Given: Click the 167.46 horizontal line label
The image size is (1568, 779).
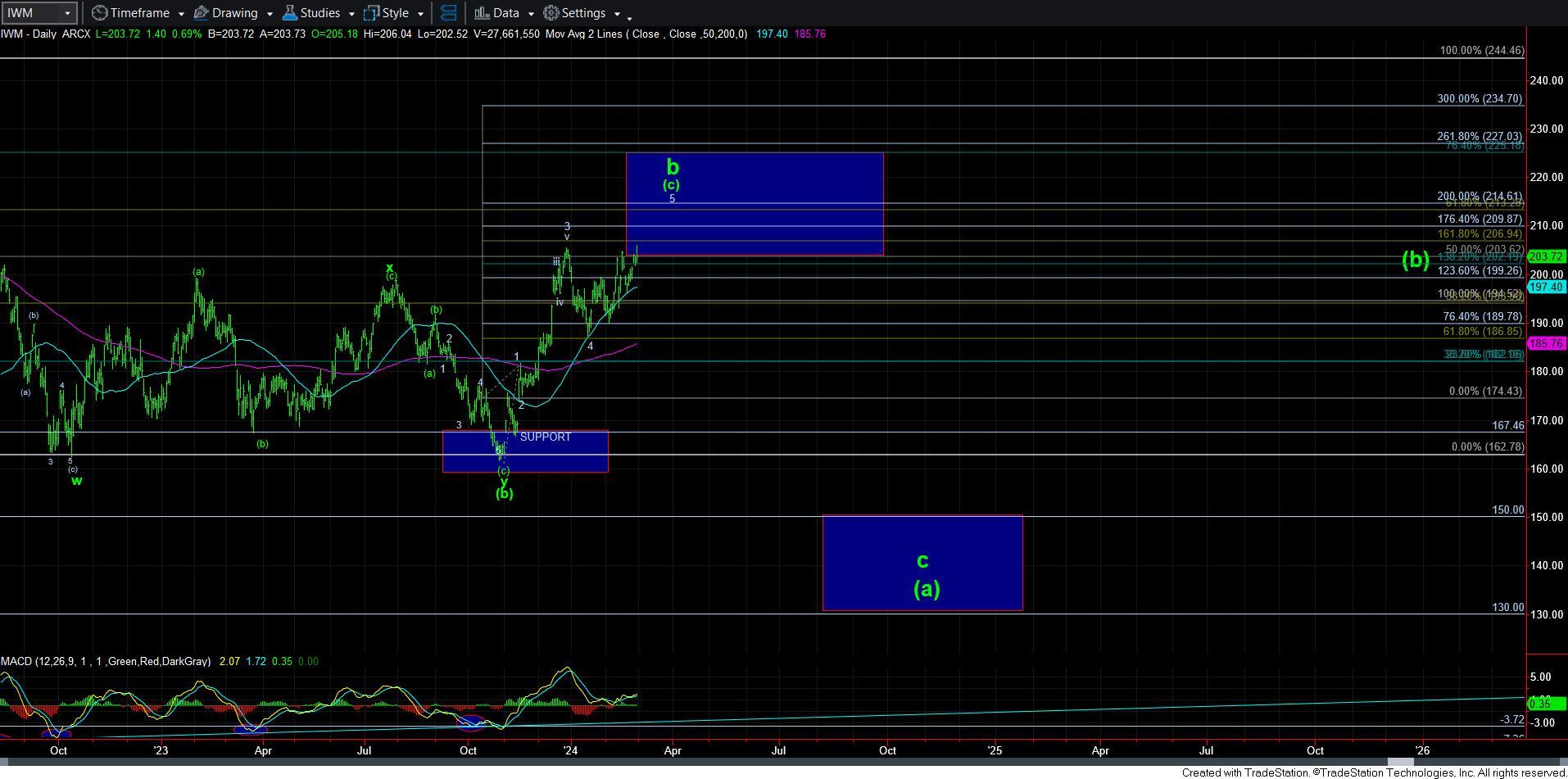Looking at the screenshot, I should tap(1507, 425).
